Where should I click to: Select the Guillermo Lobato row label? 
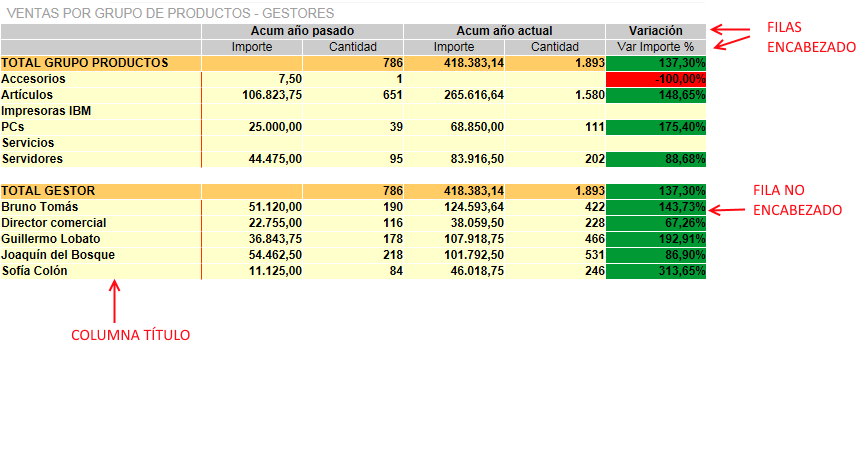[51, 239]
